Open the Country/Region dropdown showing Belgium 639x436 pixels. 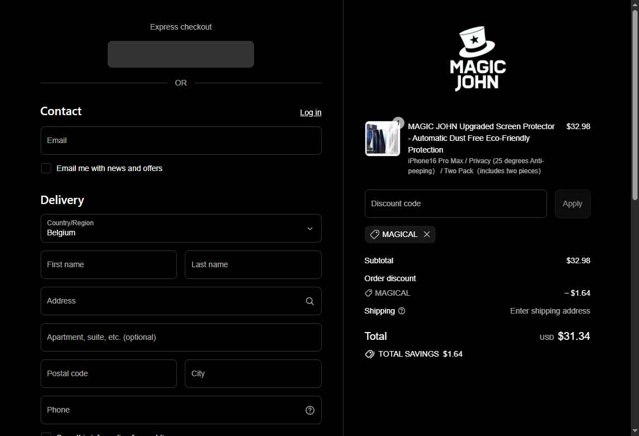point(181,228)
